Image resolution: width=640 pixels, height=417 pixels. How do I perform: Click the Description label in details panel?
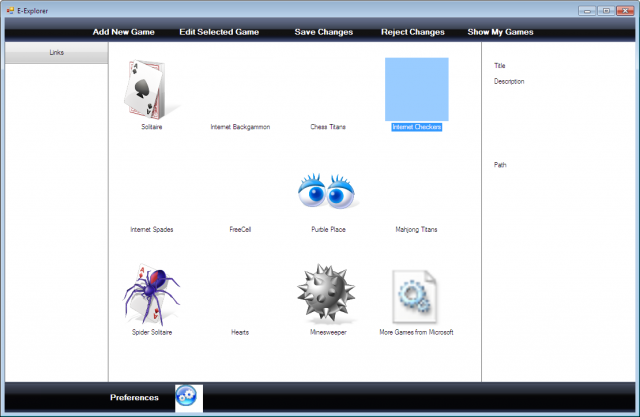(x=509, y=82)
